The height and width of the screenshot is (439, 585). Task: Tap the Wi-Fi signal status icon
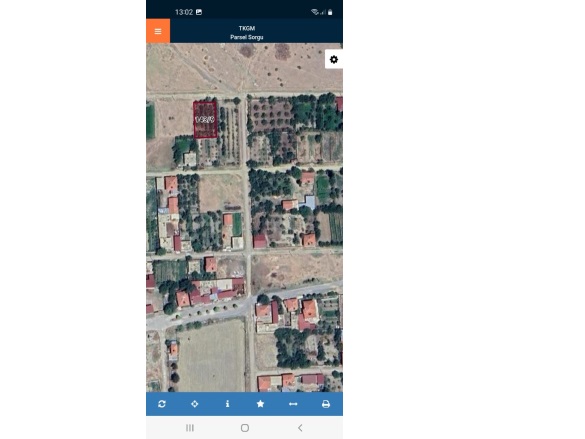(315, 12)
